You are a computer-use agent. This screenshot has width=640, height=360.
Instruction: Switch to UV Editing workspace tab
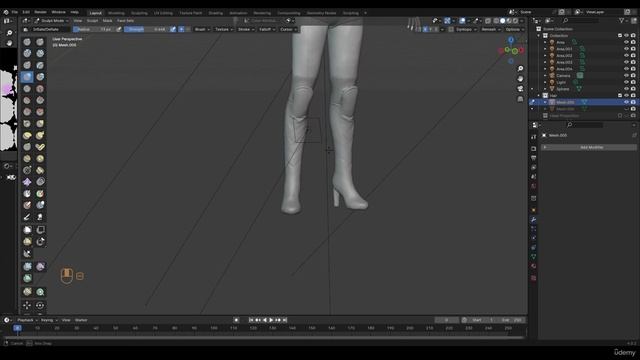click(x=163, y=13)
